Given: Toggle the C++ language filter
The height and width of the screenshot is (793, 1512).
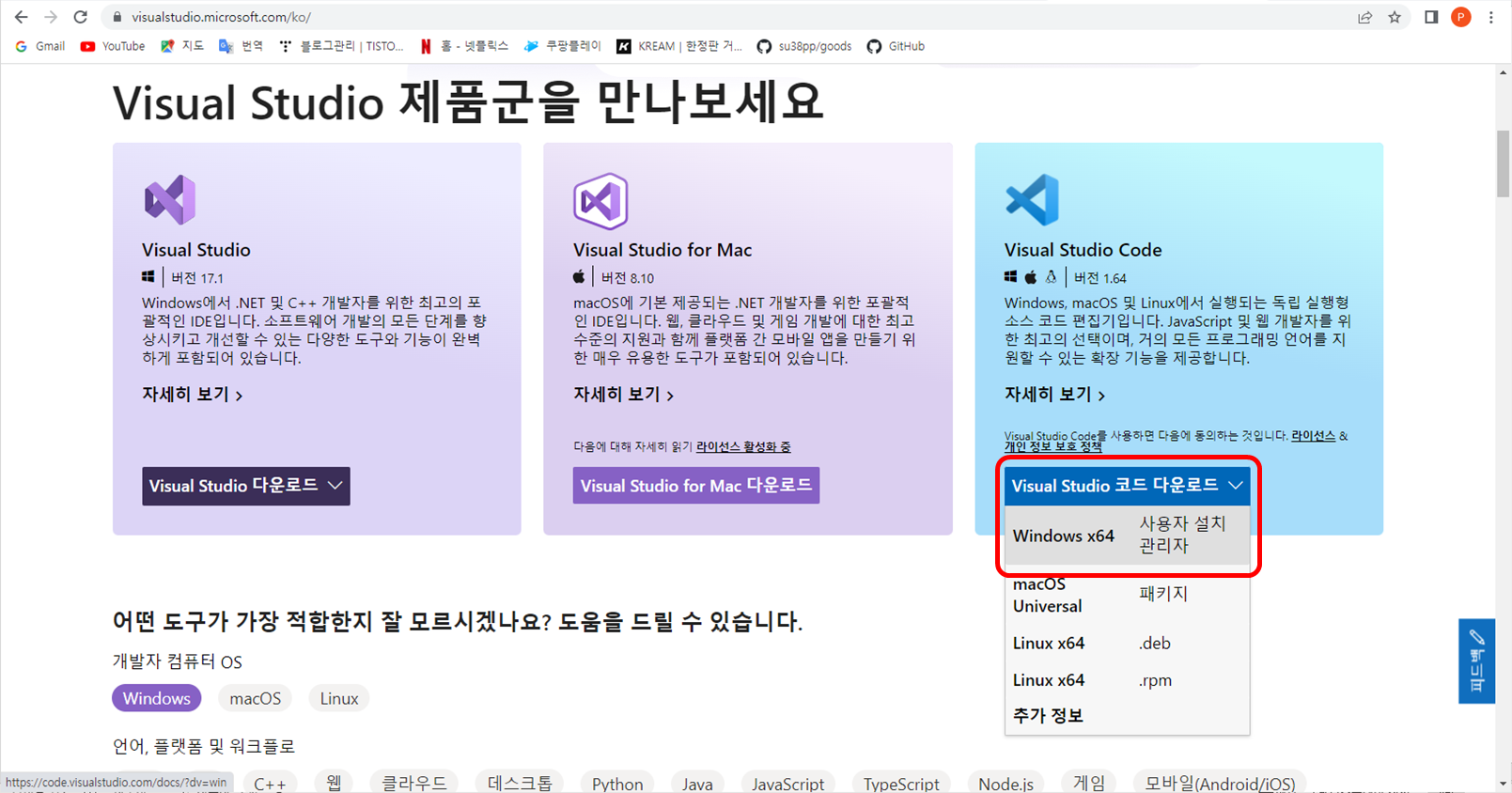Looking at the screenshot, I should [x=270, y=783].
